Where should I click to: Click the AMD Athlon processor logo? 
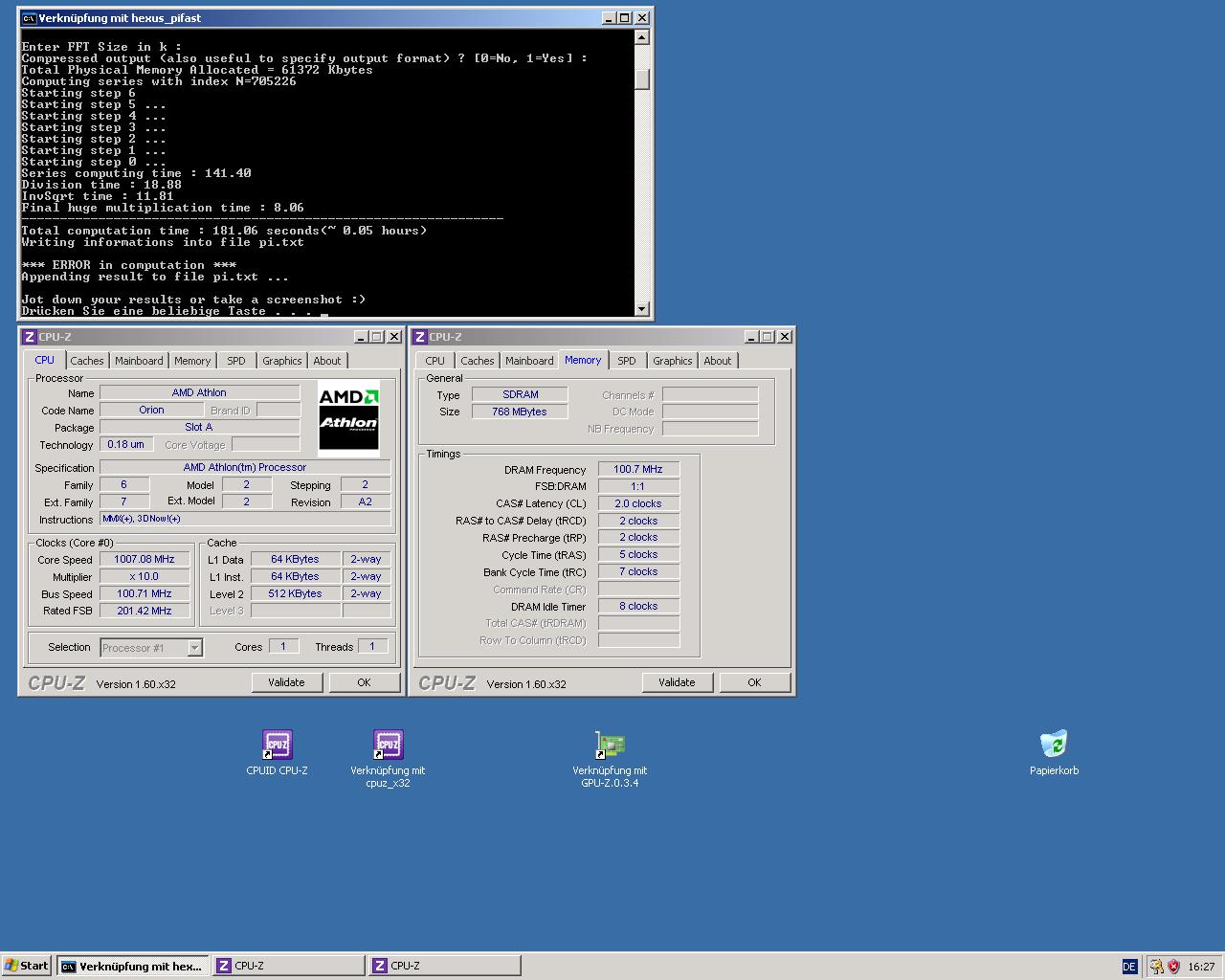click(x=348, y=418)
